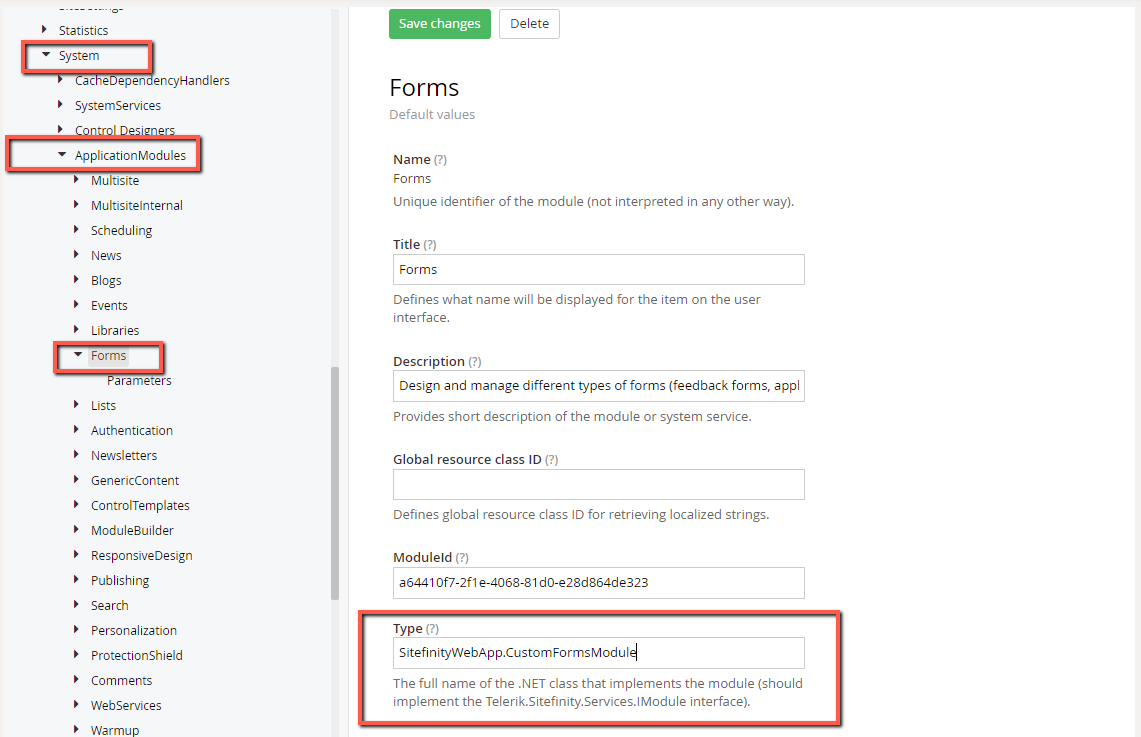Click the Save changes button
This screenshot has width=1141, height=737.
tap(439, 23)
